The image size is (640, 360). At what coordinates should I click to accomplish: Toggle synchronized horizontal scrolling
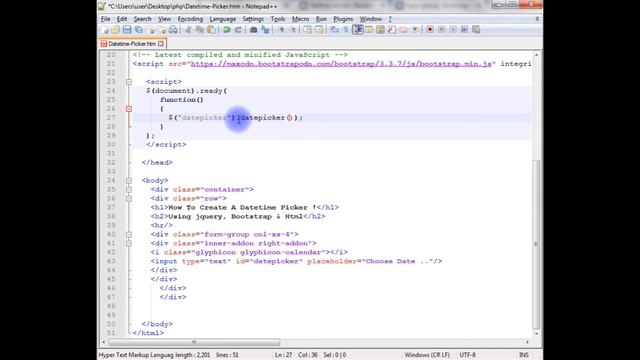(x=319, y=29)
